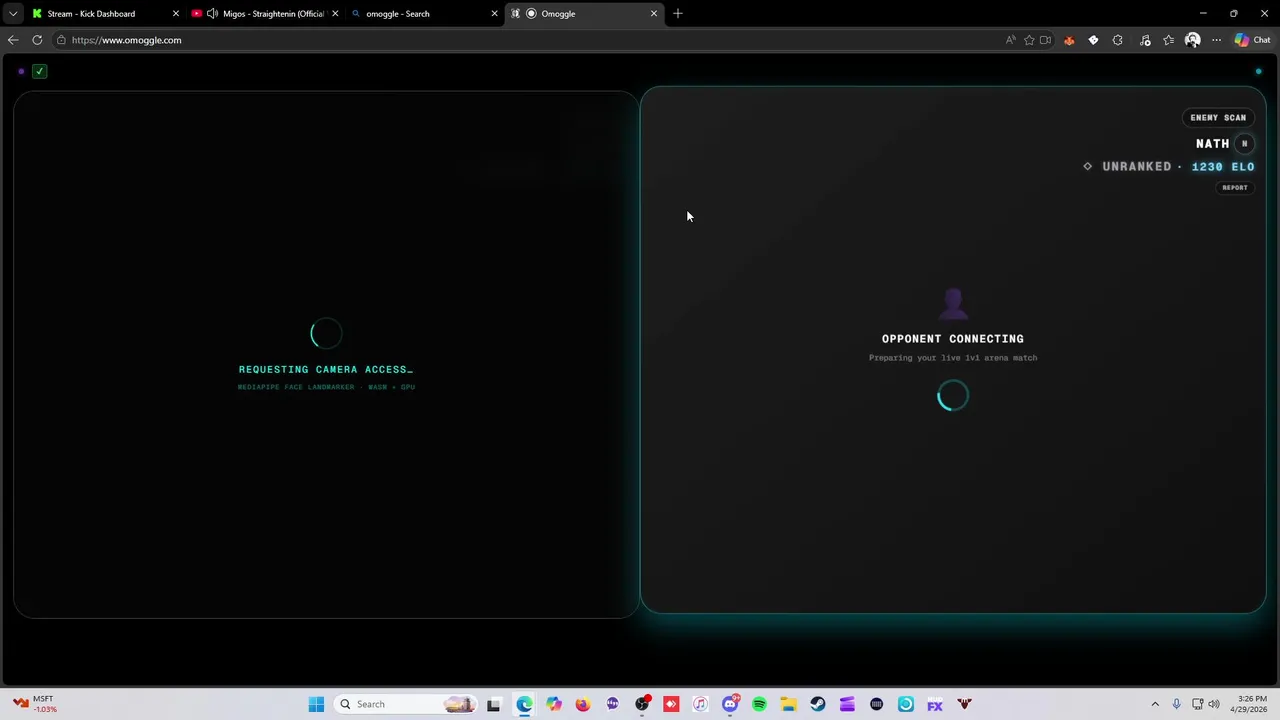Open the Favorites list
The image size is (1280, 720).
1168,40
